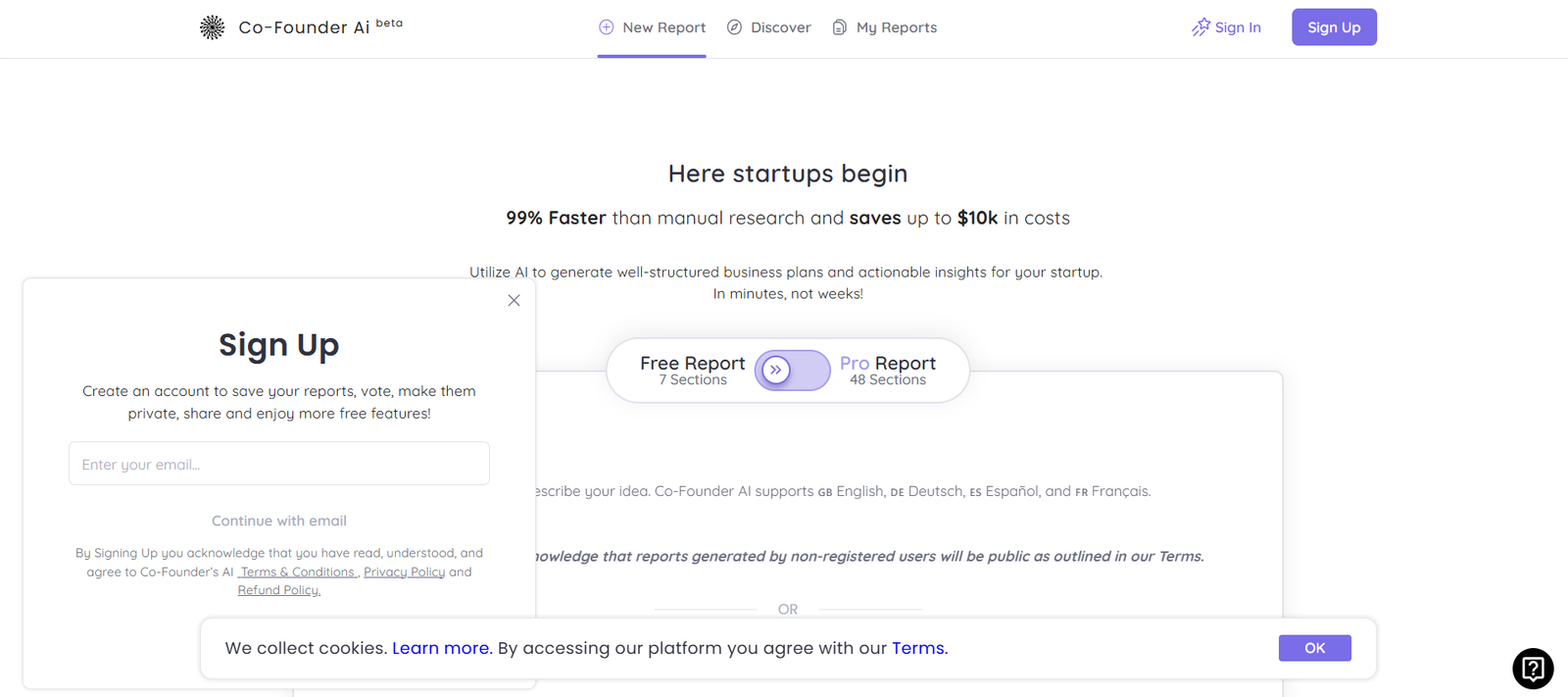Close the Sign Up popup with X
This screenshot has height=697, width=1568.
(514, 301)
